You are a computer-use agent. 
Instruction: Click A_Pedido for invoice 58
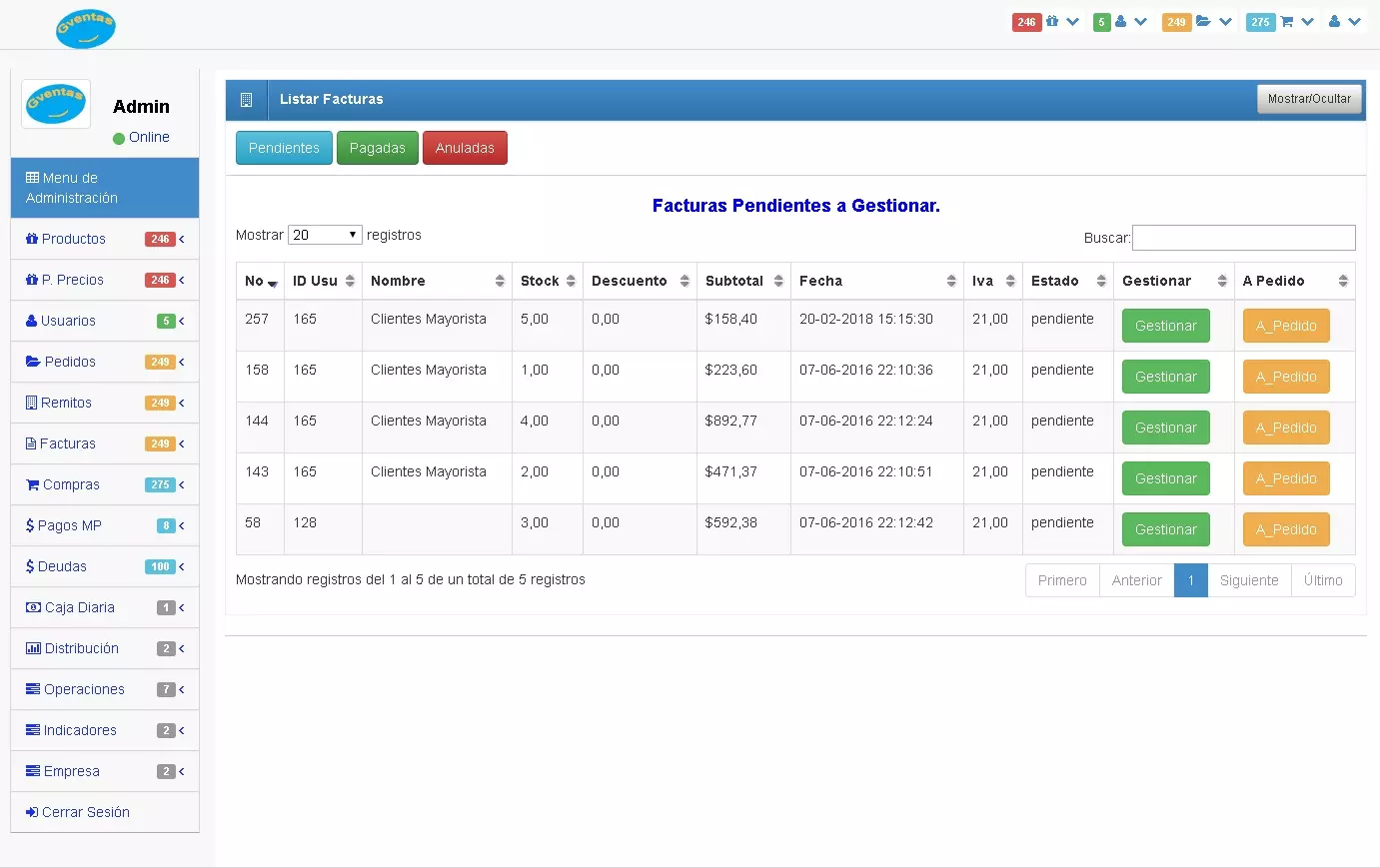click(1286, 529)
